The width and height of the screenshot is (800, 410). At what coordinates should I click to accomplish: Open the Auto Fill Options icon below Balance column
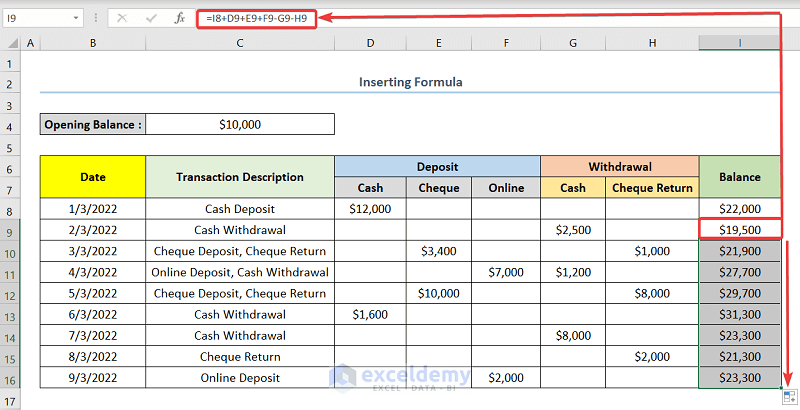(789, 397)
